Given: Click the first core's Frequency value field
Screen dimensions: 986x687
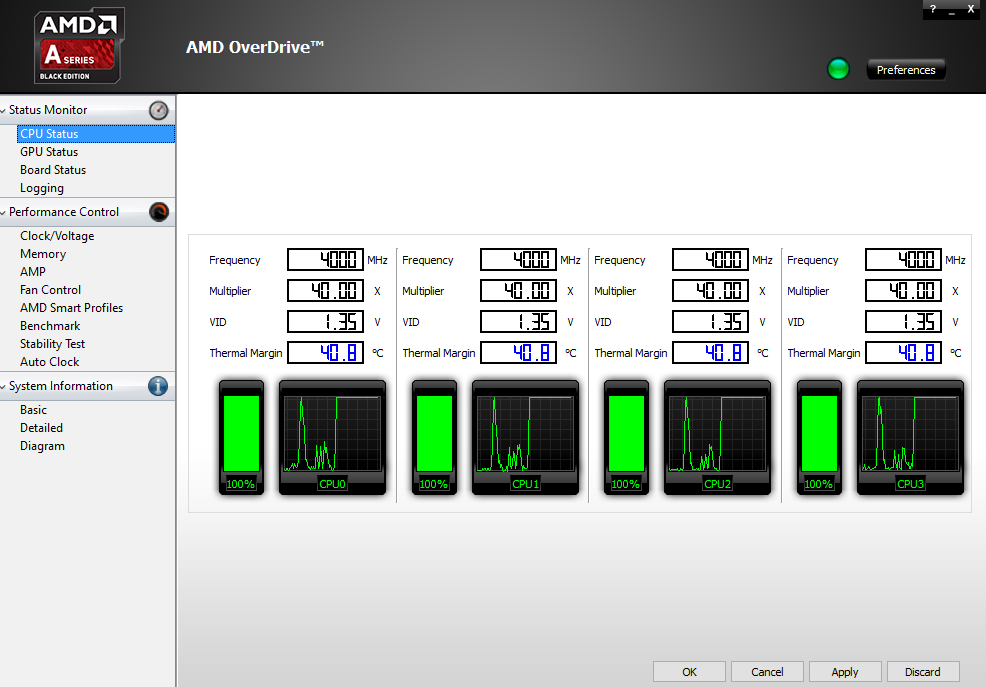Looking at the screenshot, I should (x=326, y=260).
